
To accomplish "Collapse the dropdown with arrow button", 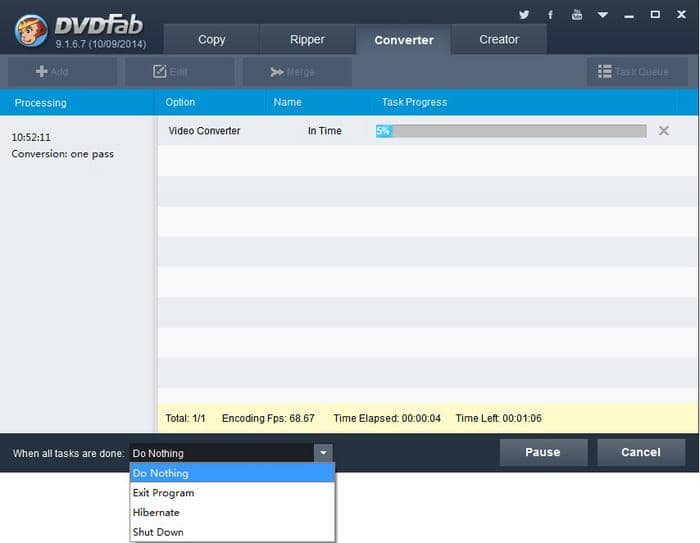I will pyautogui.click(x=323, y=453).
